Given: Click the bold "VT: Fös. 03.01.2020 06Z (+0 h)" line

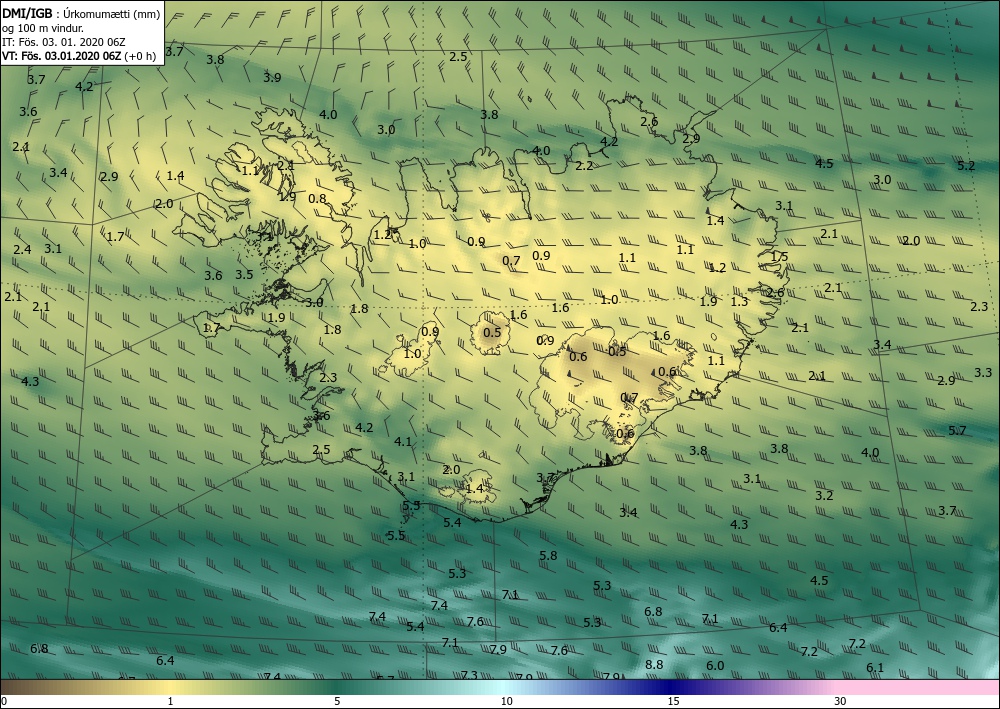Looking at the screenshot, I should pos(78,56).
